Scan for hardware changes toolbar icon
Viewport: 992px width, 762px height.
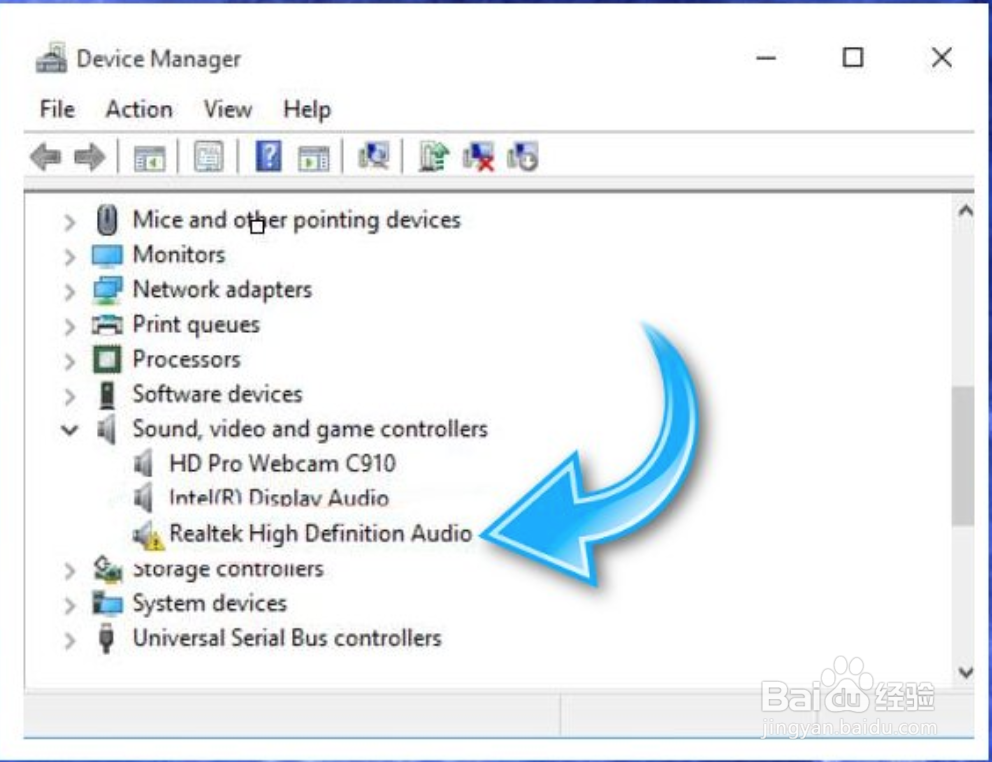tap(373, 156)
